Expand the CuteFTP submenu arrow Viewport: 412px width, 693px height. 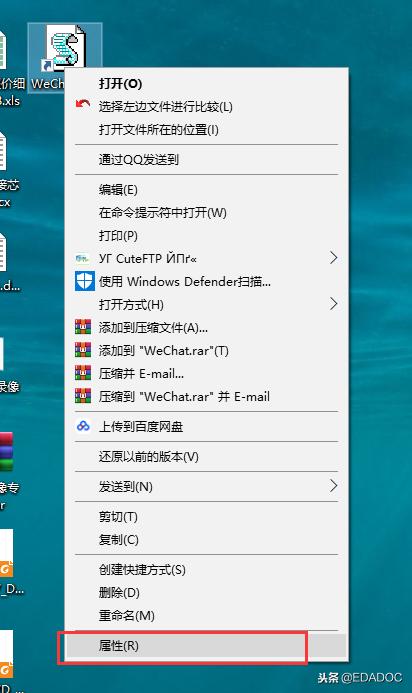[x=333, y=258]
